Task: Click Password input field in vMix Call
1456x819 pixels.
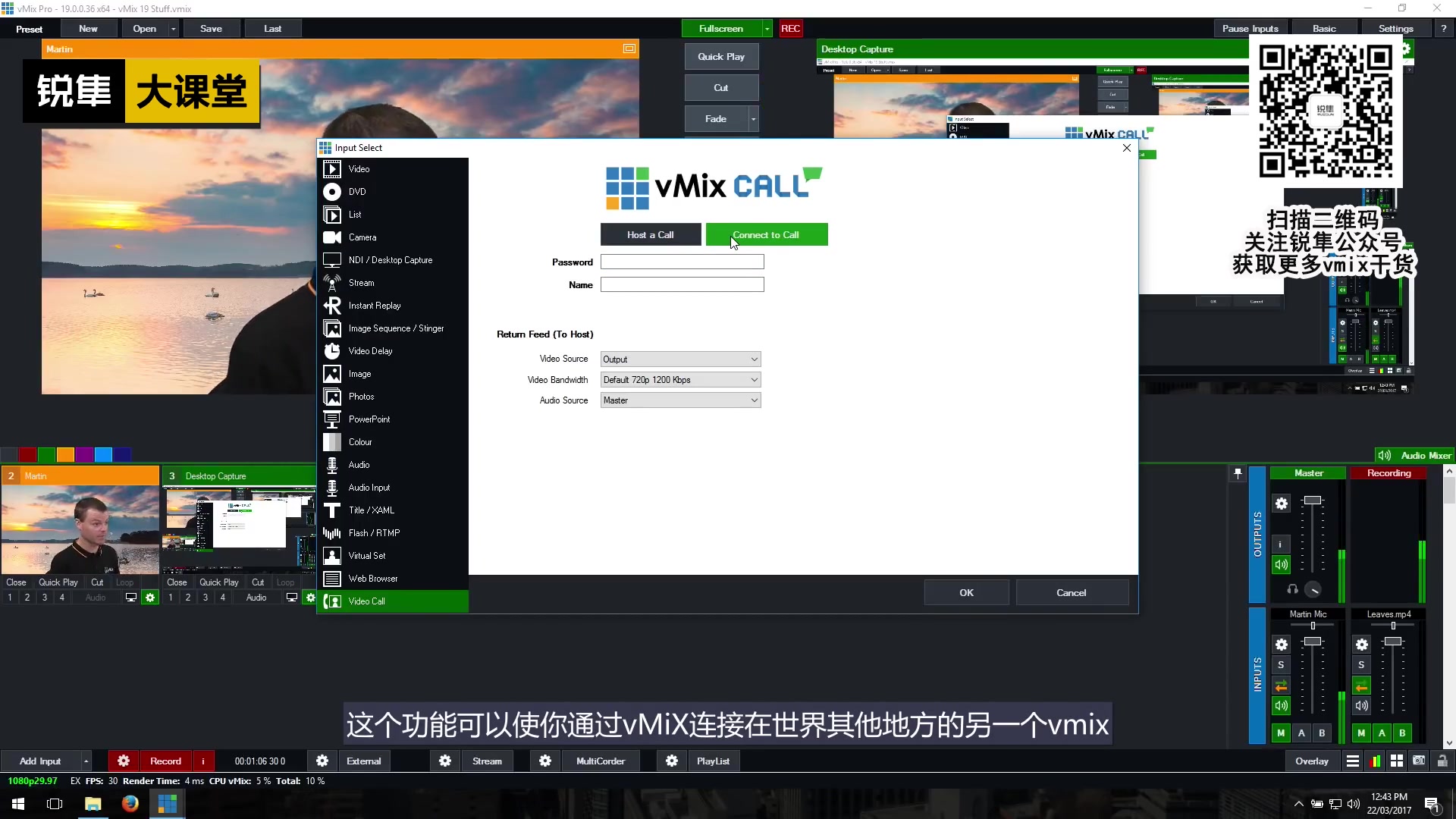Action: coord(682,261)
